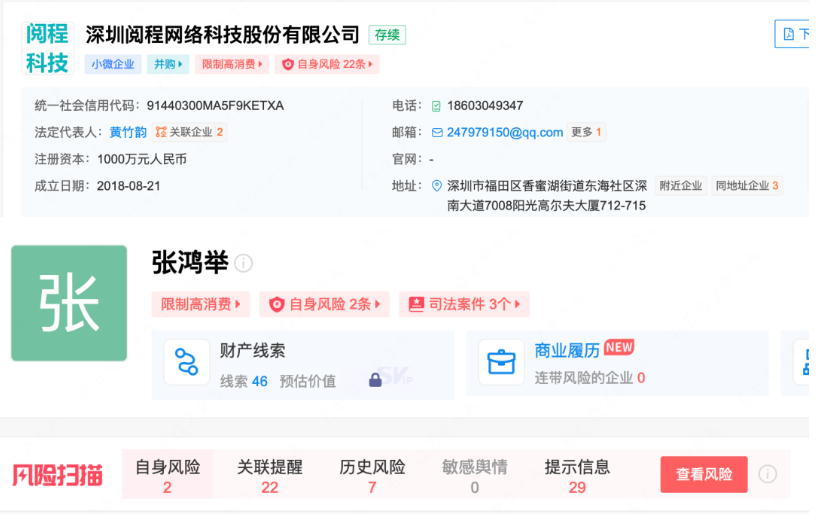Click the 阅程科技 company logo
The height and width of the screenshot is (527, 822).
click(47, 49)
